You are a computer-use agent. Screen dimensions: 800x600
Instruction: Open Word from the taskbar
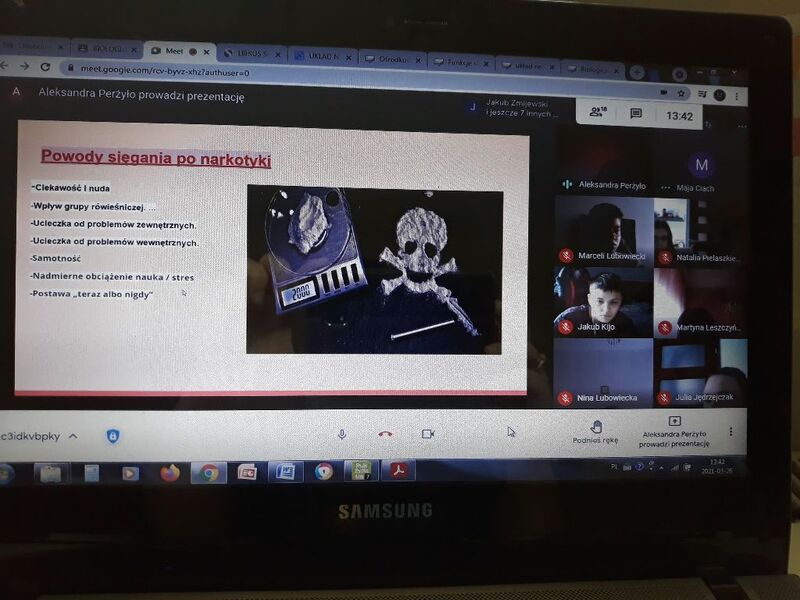coord(285,472)
